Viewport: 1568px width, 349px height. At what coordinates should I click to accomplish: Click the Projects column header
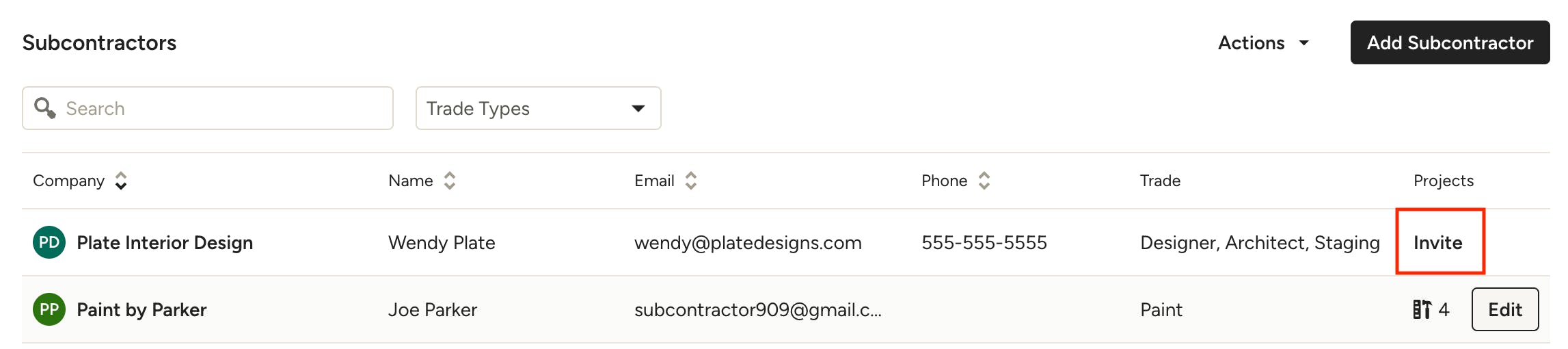(x=1443, y=181)
